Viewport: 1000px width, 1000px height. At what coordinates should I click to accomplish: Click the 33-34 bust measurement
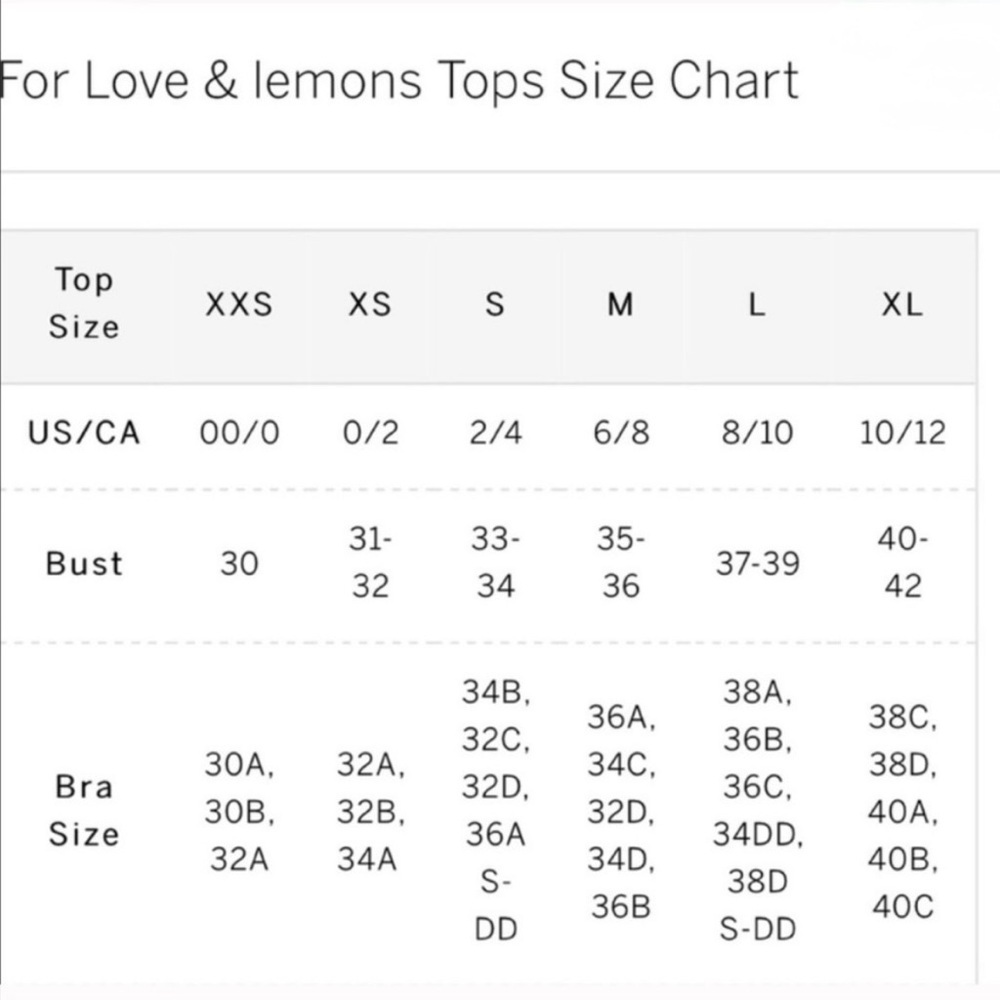495,563
